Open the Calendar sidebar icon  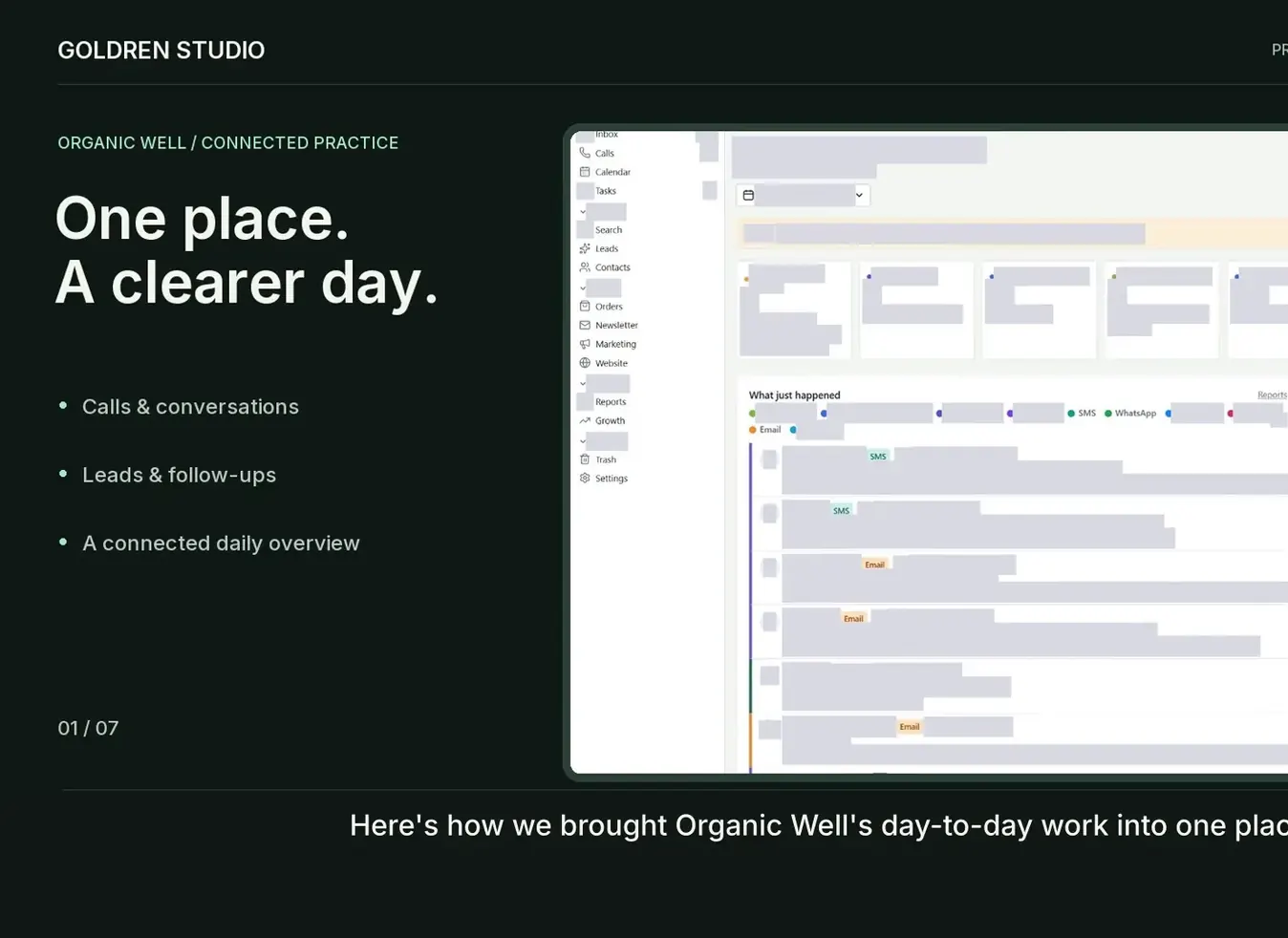(585, 172)
